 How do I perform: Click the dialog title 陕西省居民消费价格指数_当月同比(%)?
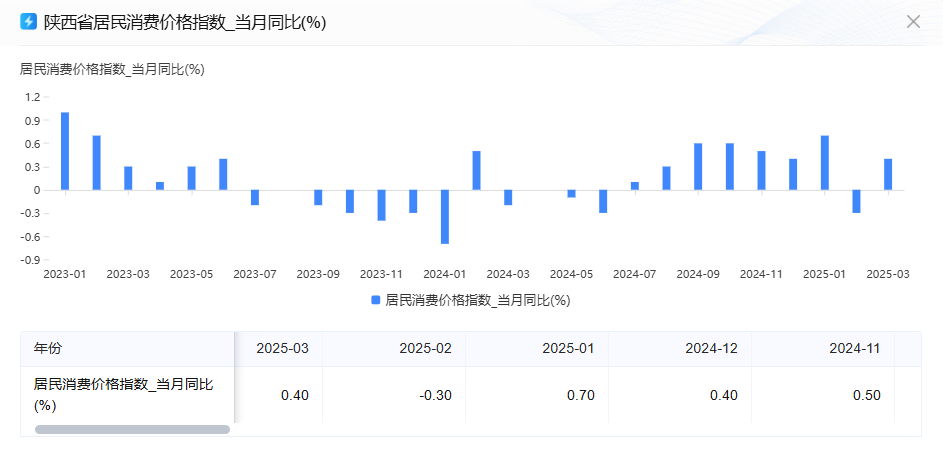pos(185,22)
